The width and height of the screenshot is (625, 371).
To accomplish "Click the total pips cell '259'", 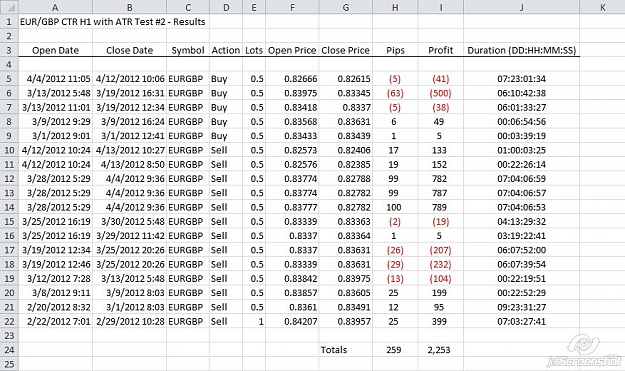I will tap(395, 350).
